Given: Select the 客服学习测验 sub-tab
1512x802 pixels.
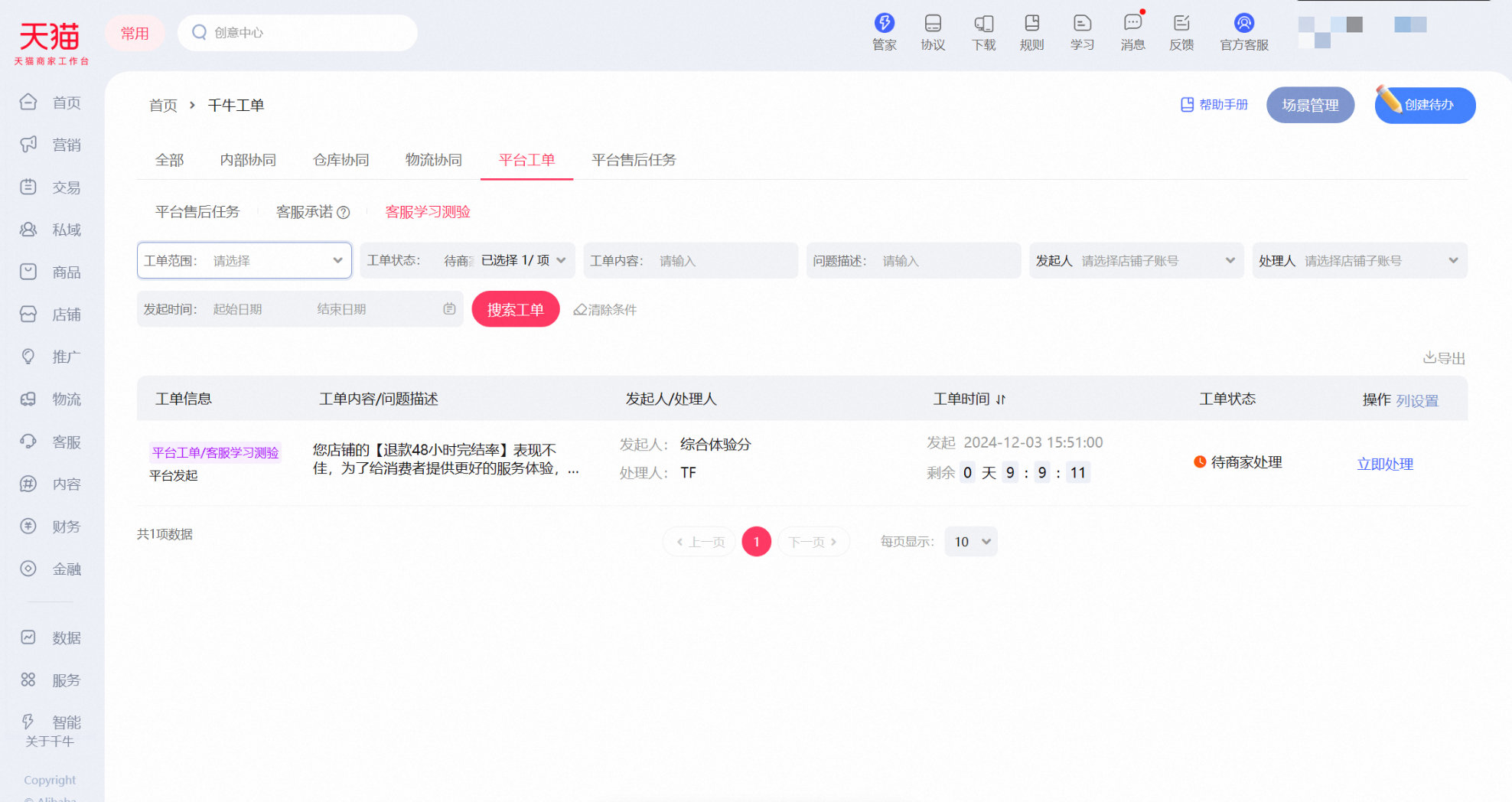Looking at the screenshot, I should tap(428, 212).
